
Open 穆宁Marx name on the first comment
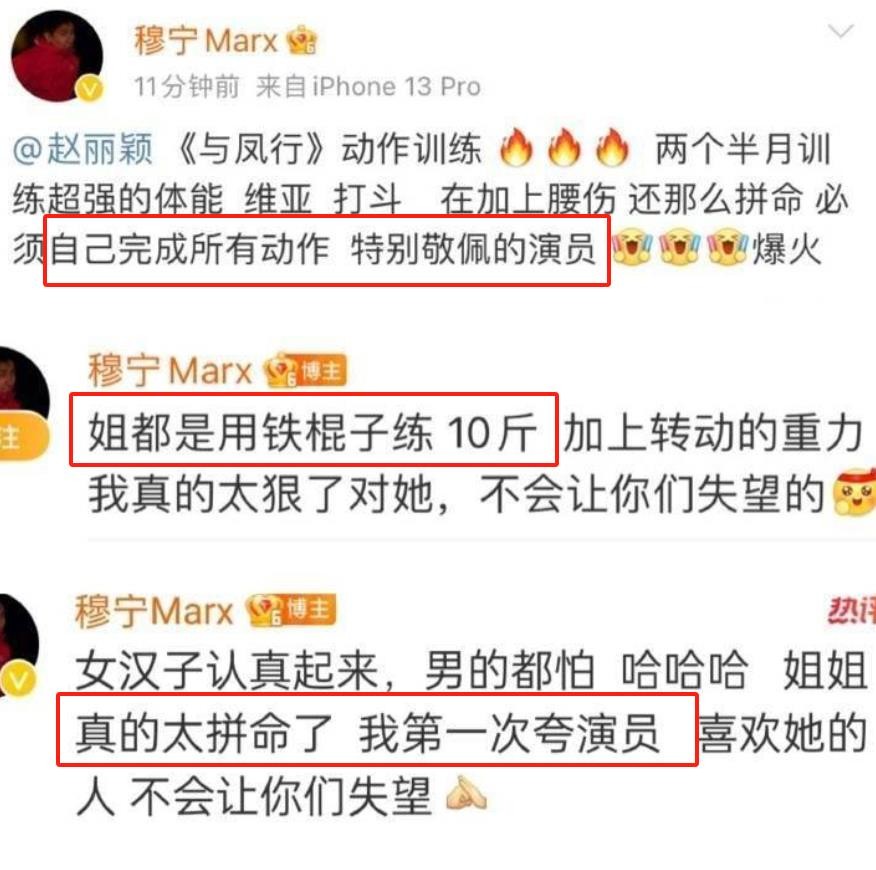click(x=170, y=370)
